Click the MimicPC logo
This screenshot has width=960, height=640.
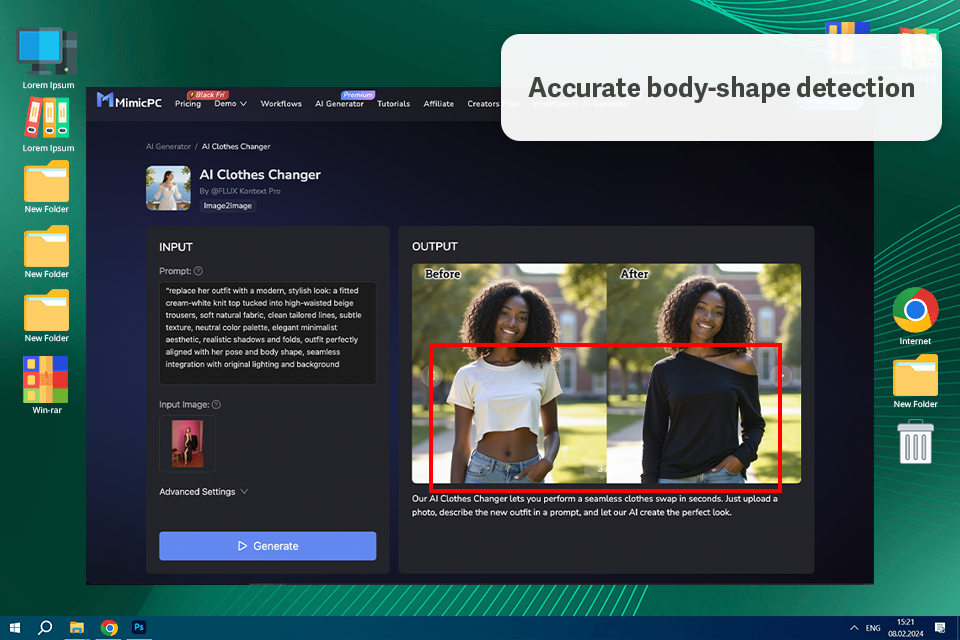[x=129, y=101]
